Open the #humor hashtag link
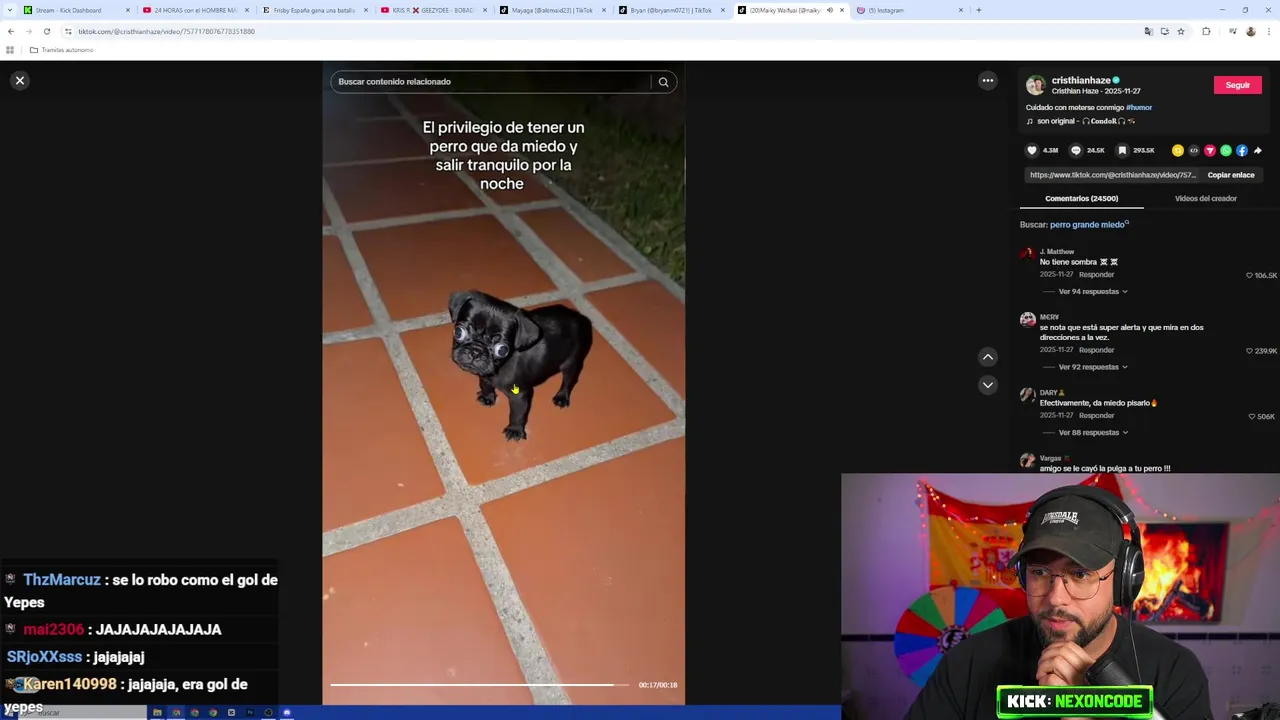The image size is (1280, 720). tap(1139, 107)
